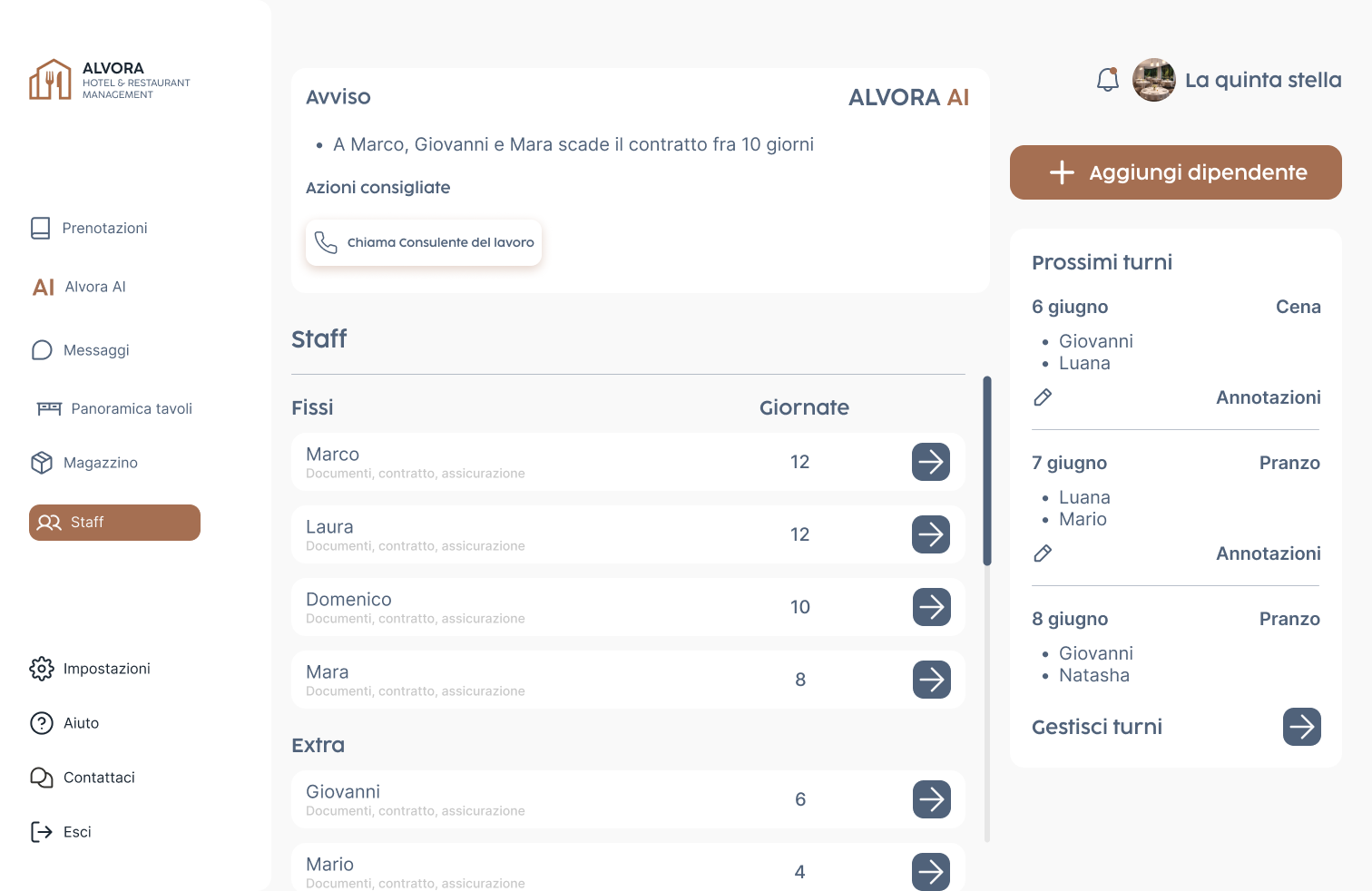Open Marco's staff details arrow
This screenshot has width=1372, height=891.
pos(930,462)
